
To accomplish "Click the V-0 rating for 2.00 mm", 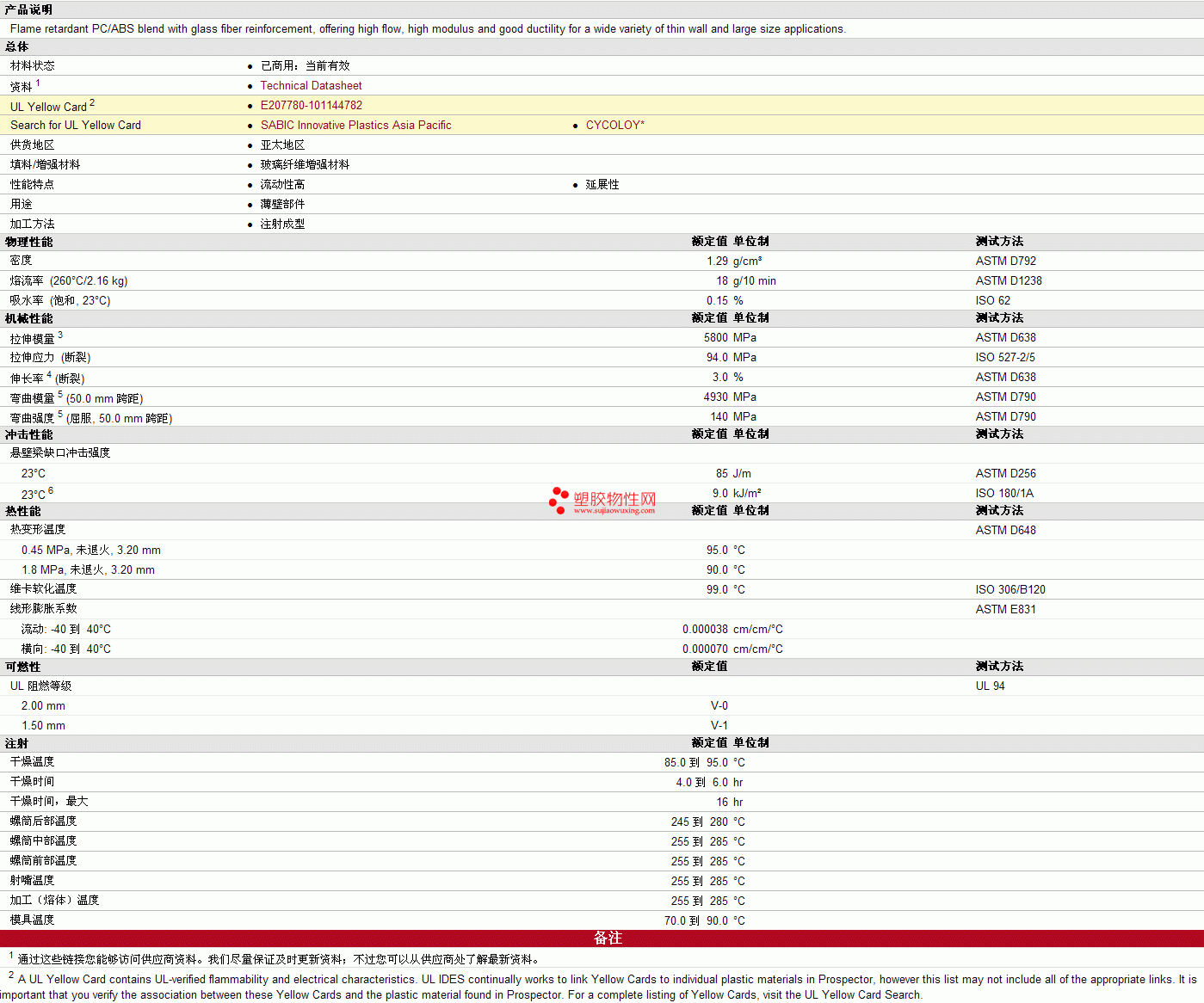I will [x=719, y=705].
